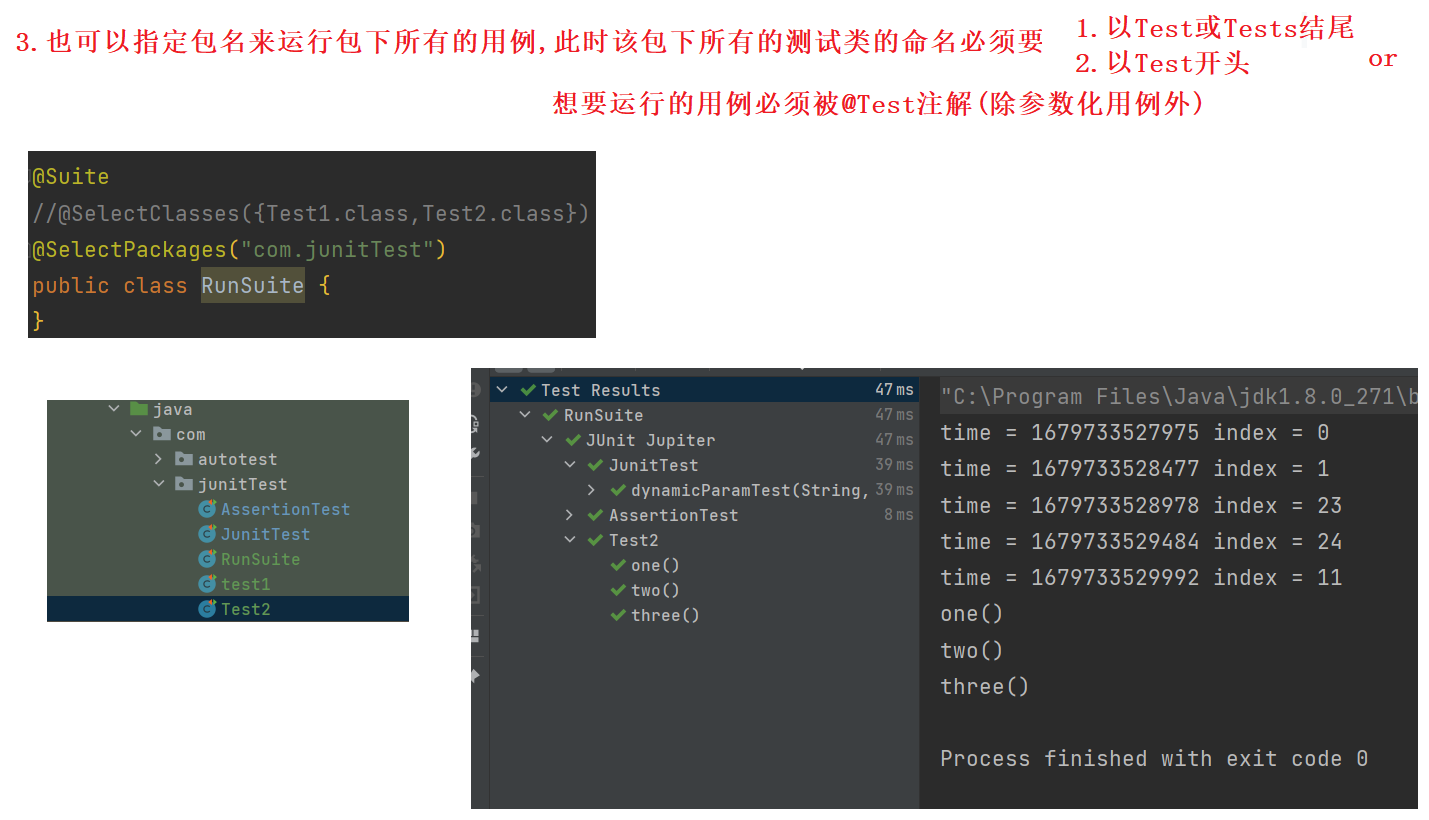Click the com package folder icon

coord(161,434)
